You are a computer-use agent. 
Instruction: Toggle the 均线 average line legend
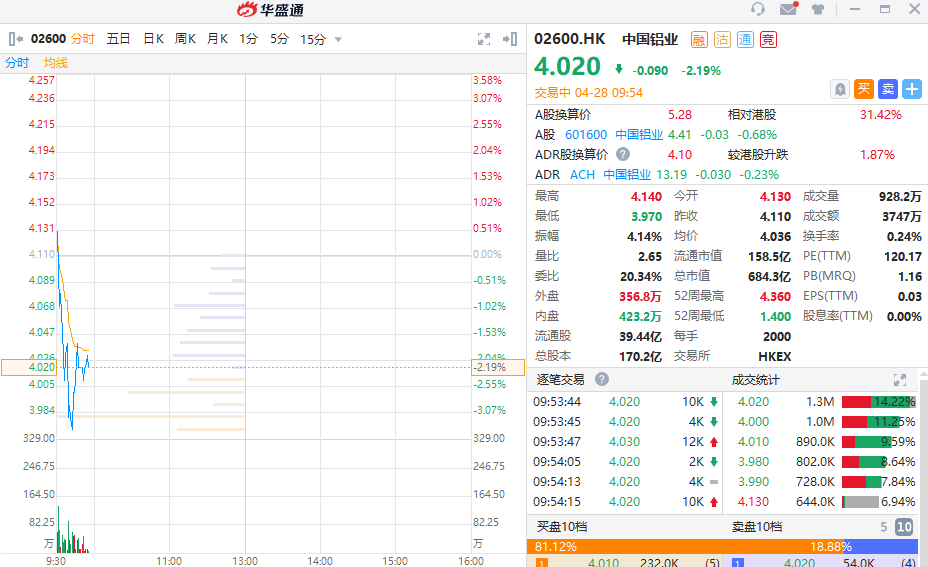pos(56,63)
